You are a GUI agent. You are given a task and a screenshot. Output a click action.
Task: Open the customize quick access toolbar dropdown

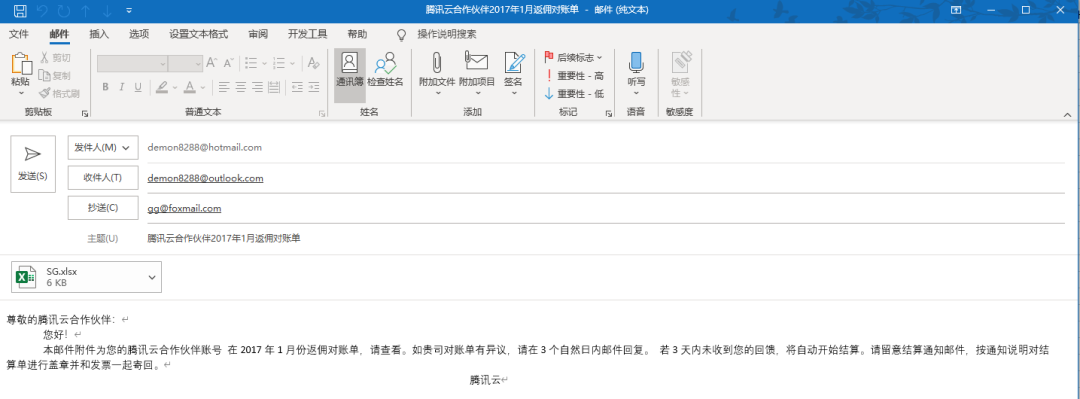coord(129,11)
